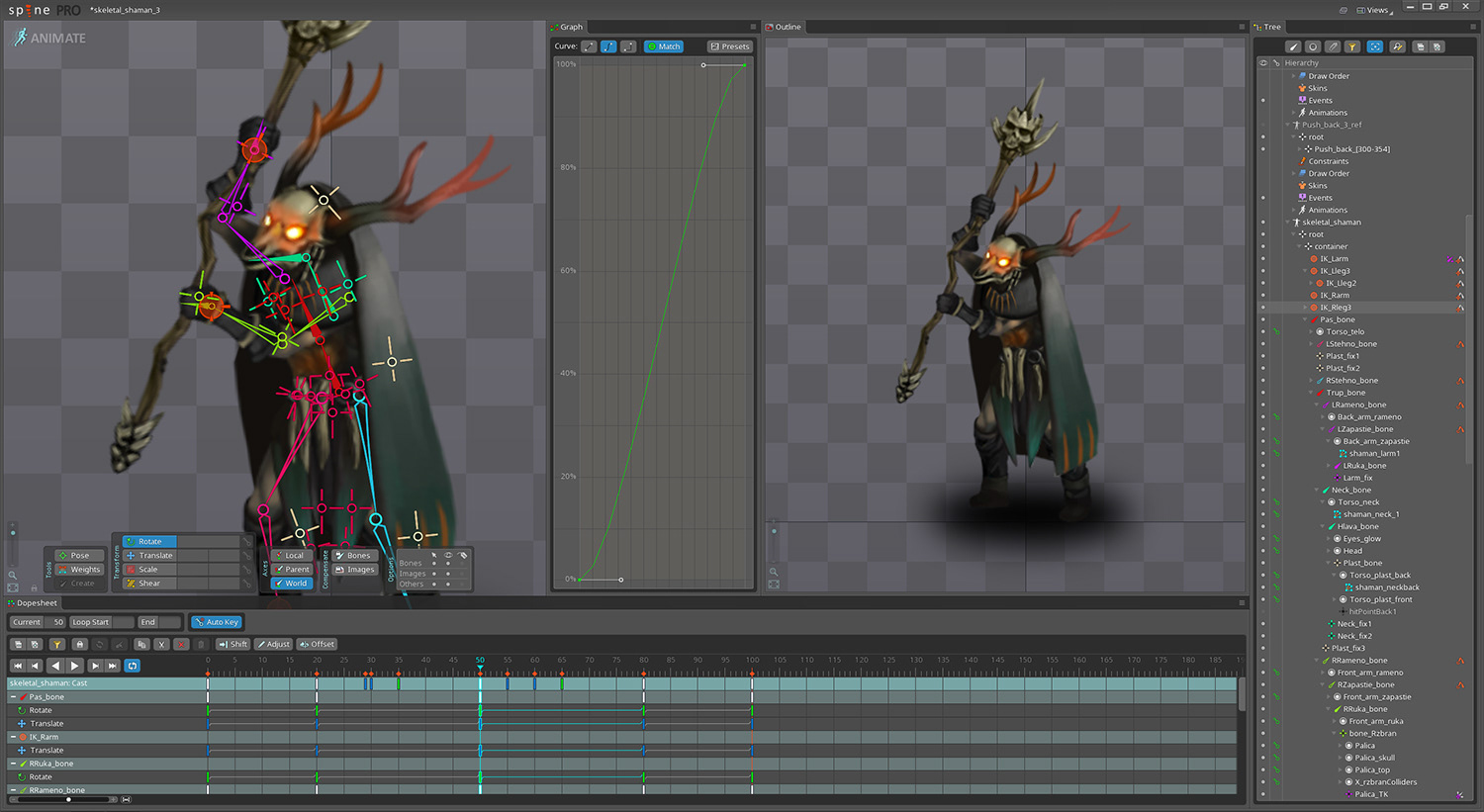
Task: Click the magnifier zoom icon in the viewport
Action: click(x=13, y=575)
